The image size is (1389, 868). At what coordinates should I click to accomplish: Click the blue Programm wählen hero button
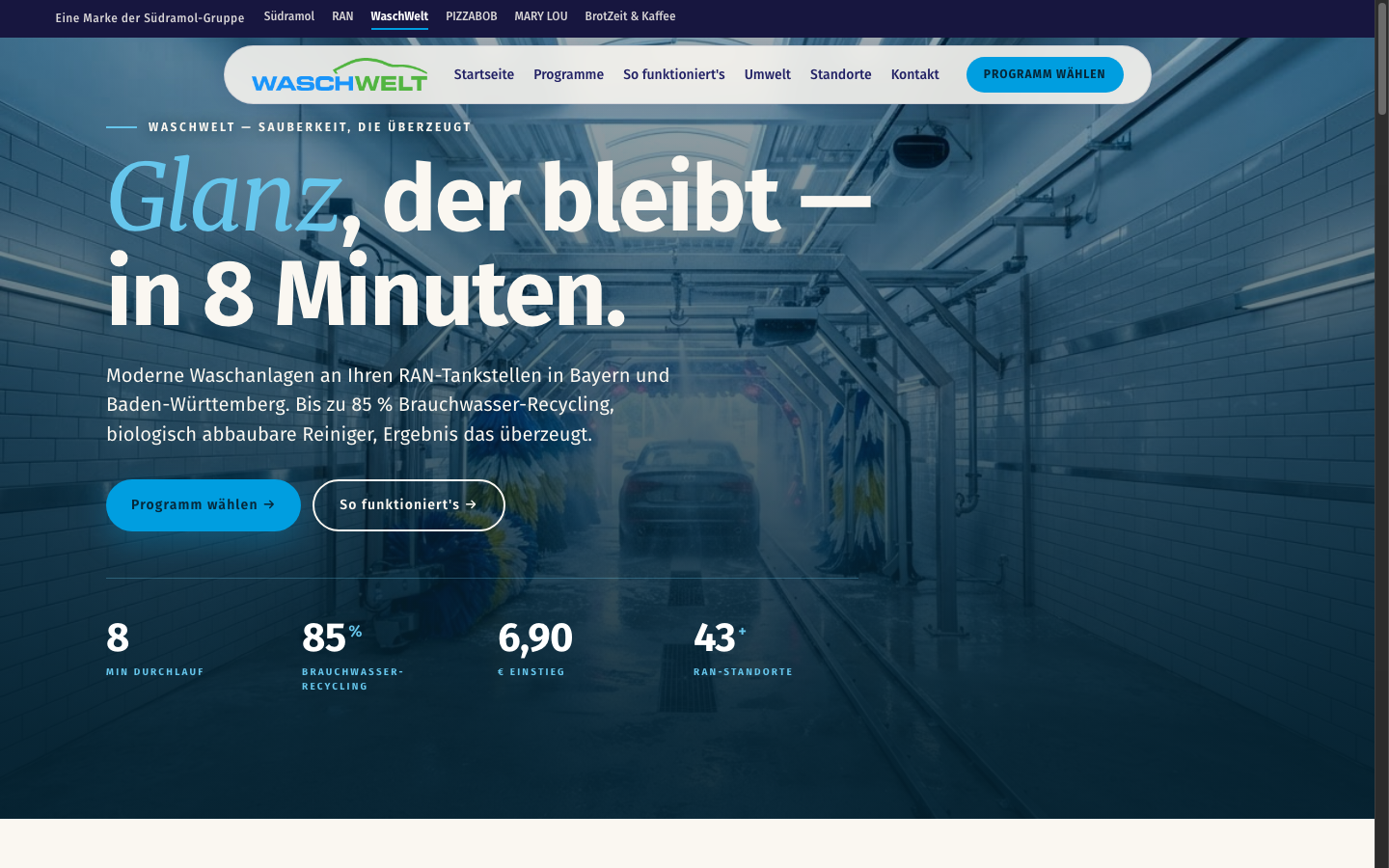tap(204, 505)
